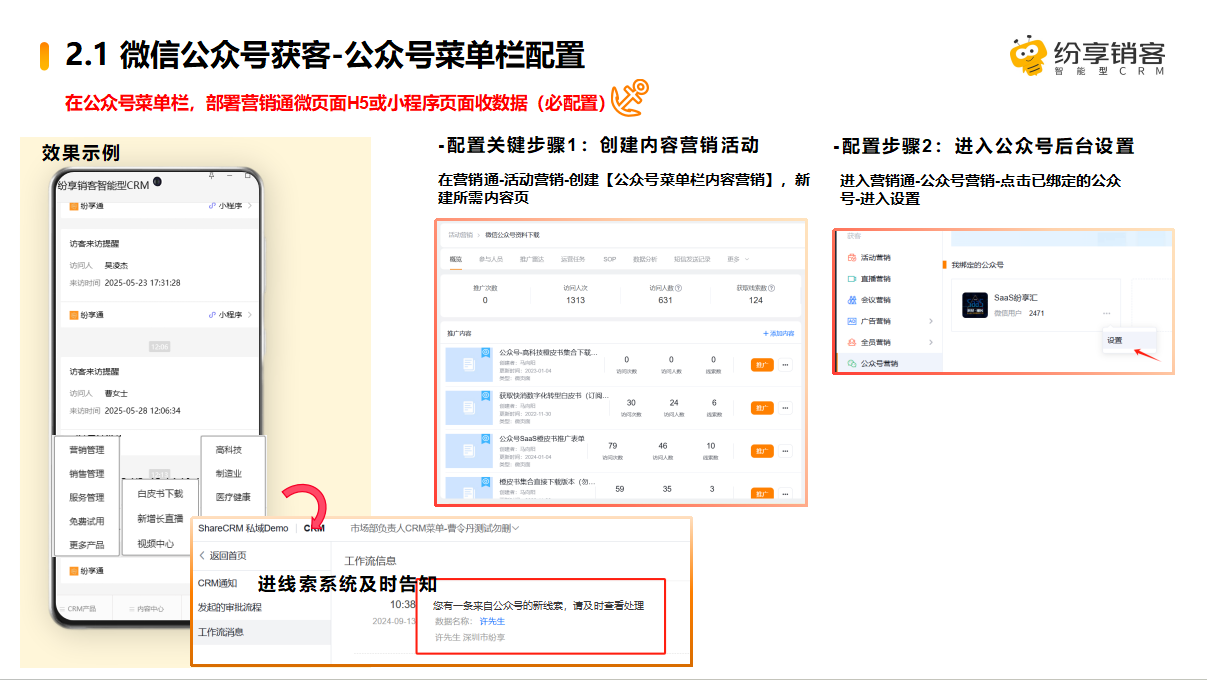
Task: Open more options for 公众号-高科技橙皮书集合下载 row
Action: (786, 365)
